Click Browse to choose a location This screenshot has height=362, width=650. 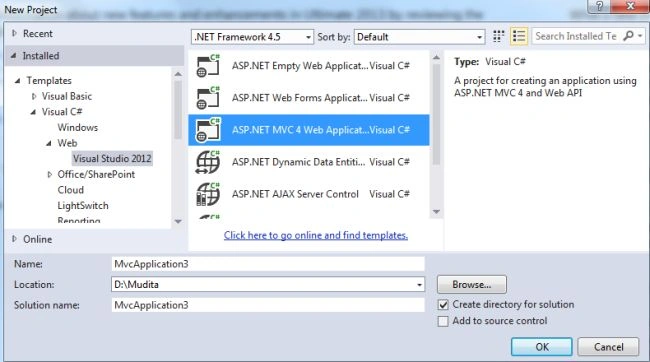(x=472, y=285)
